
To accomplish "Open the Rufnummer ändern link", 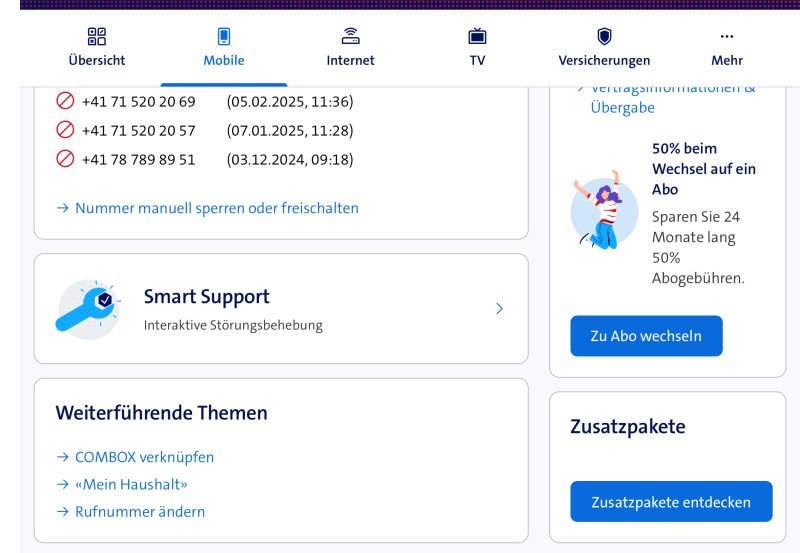I will [140, 511].
